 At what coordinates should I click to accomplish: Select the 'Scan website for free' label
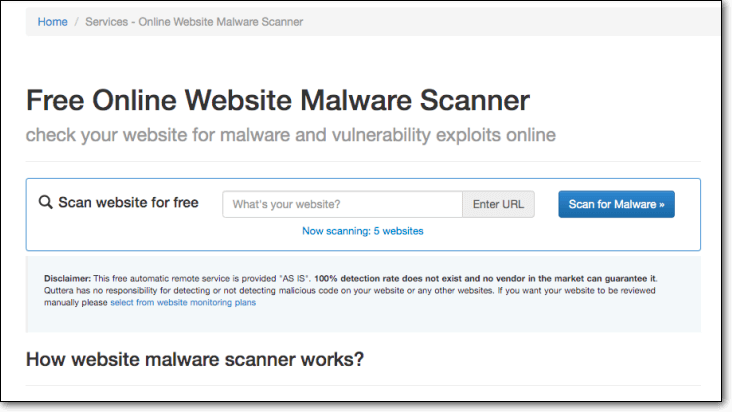tap(128, 203)
